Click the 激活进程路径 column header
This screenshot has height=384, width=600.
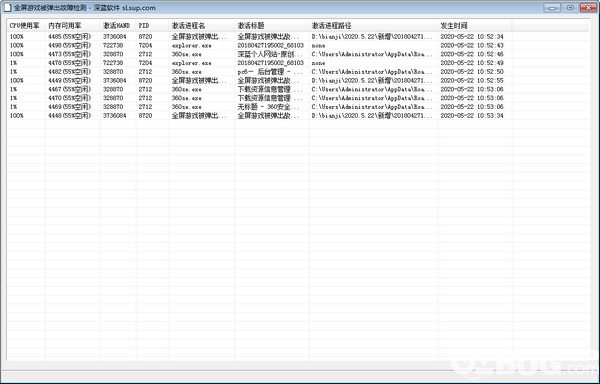click(373, 26)
